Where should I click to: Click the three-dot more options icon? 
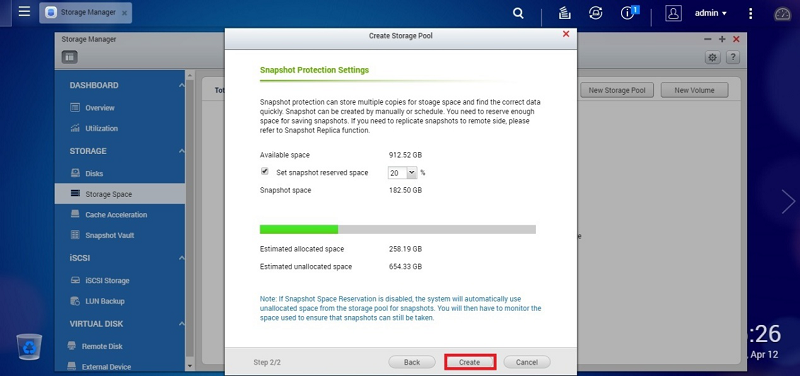[x=750, y=14]
